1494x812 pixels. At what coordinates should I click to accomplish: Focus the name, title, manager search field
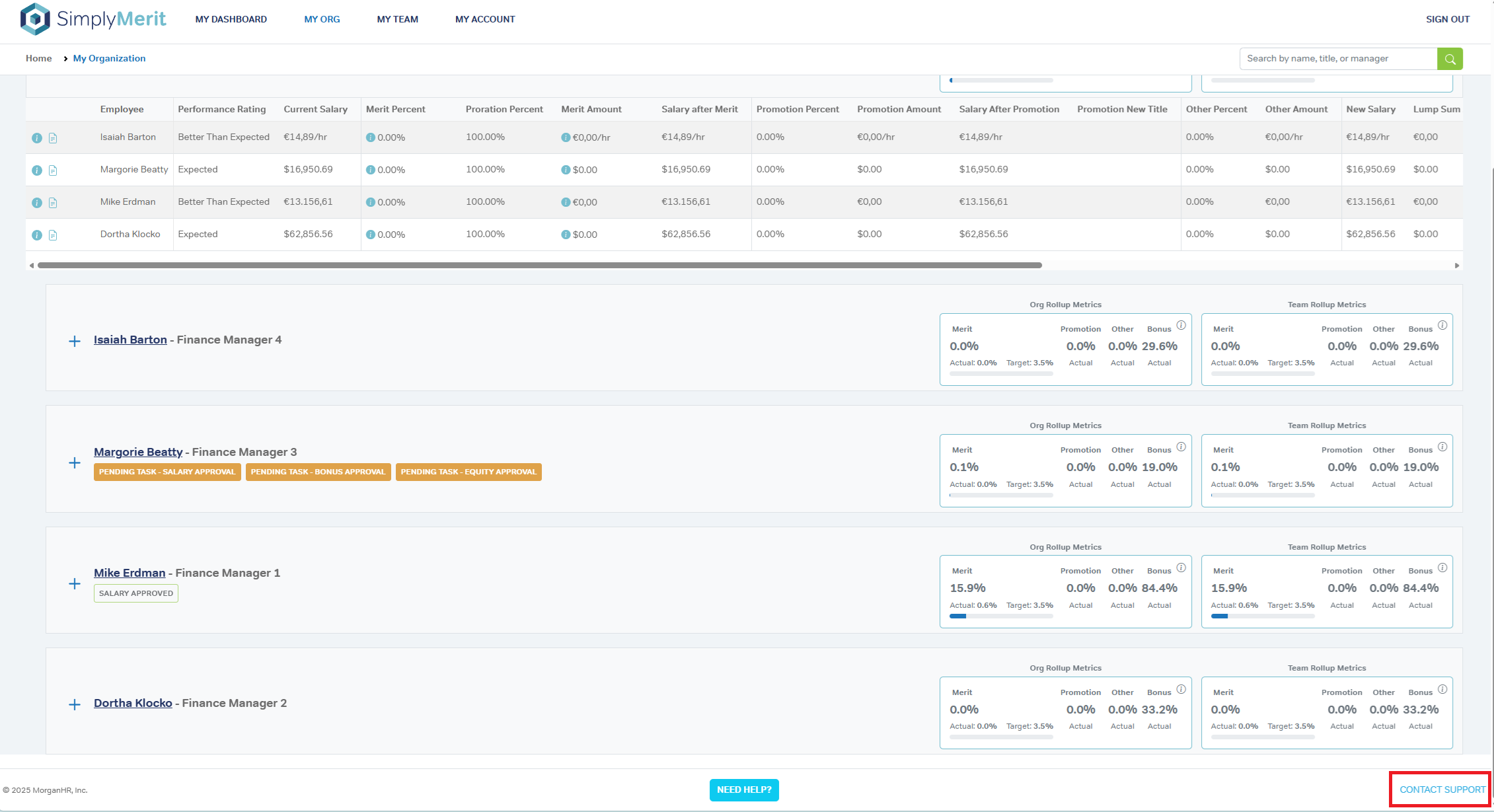pos(1337,59)
